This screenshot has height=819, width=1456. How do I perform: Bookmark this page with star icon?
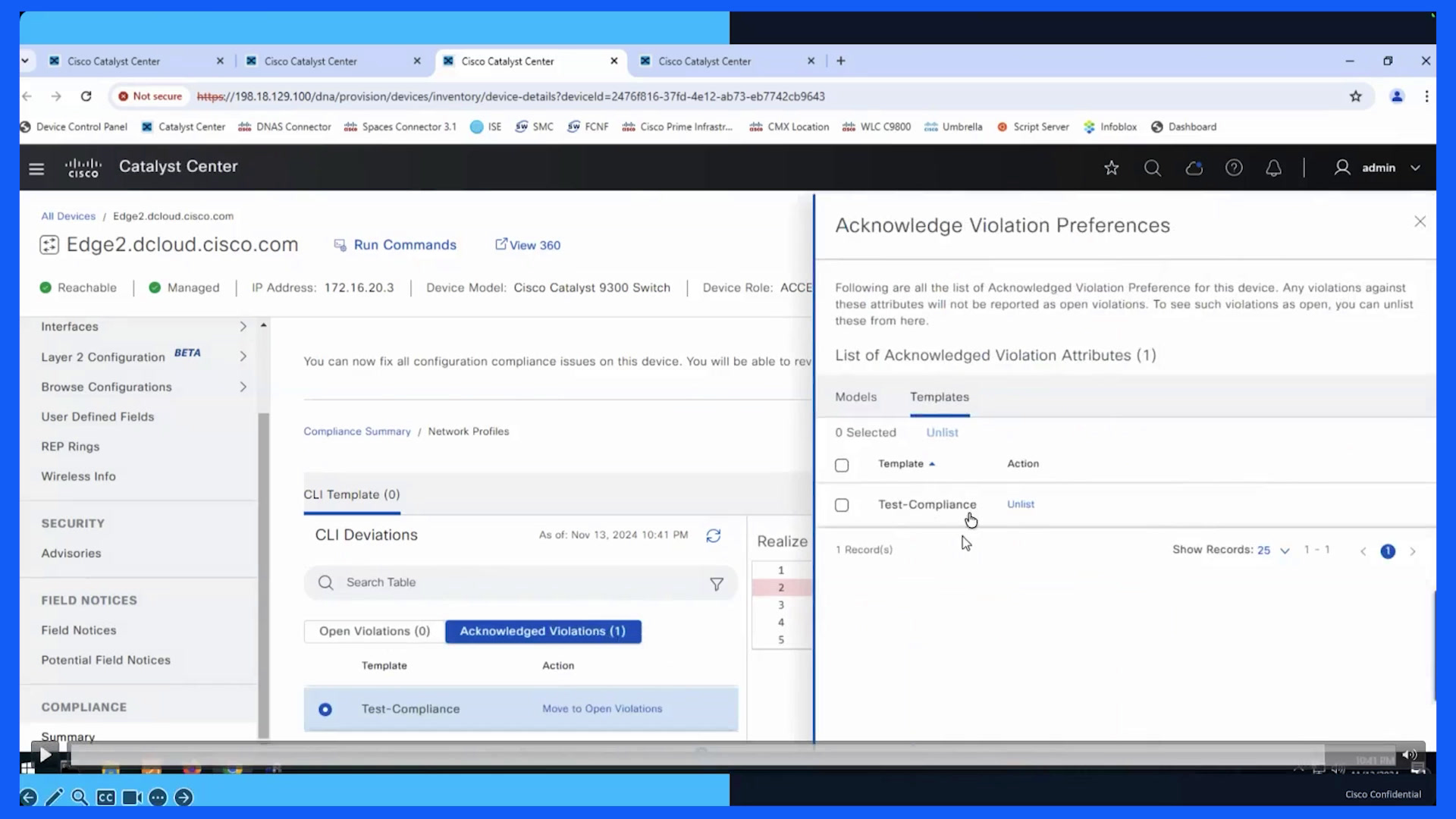click(1356, 96)
